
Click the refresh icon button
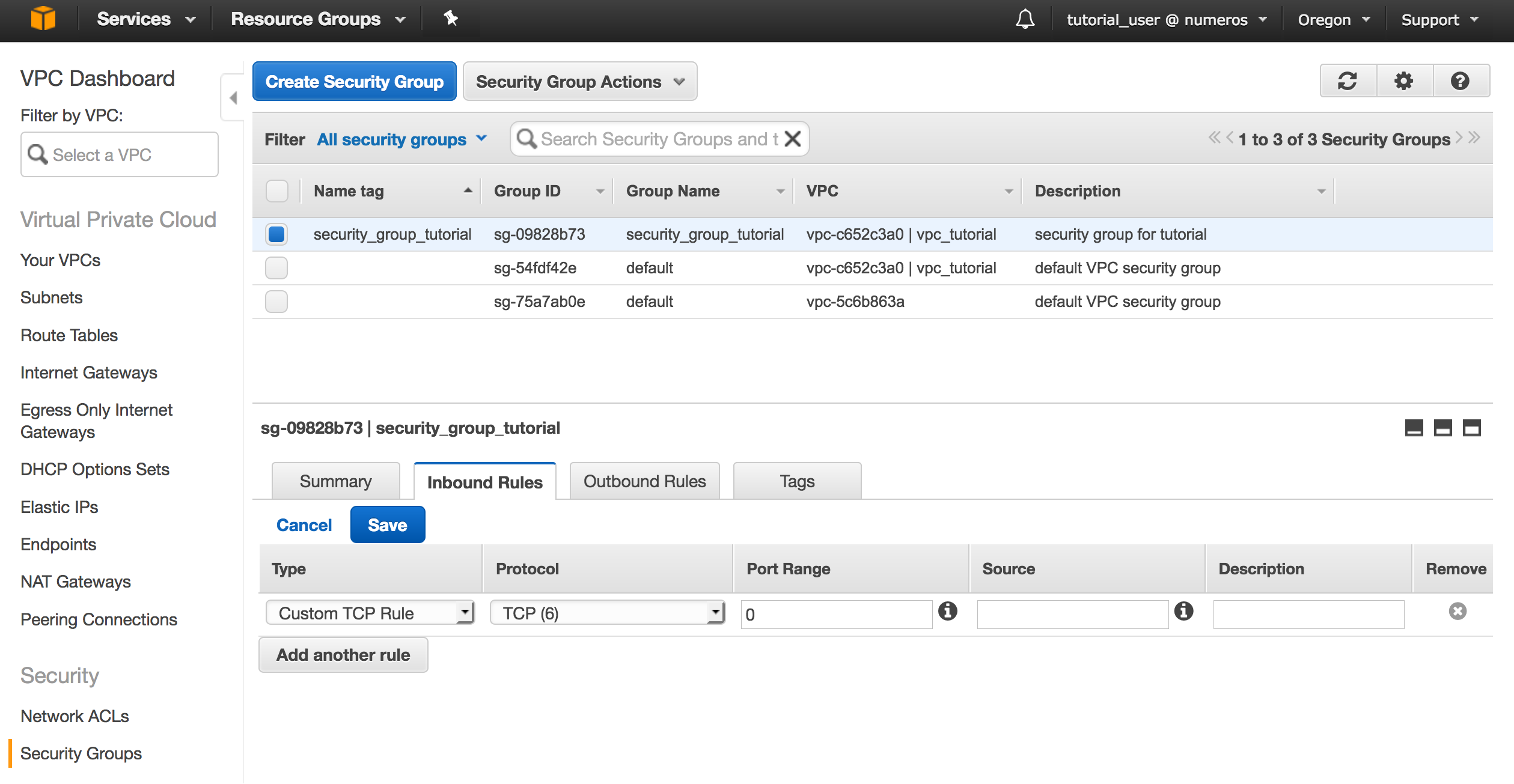point(1348,81)
